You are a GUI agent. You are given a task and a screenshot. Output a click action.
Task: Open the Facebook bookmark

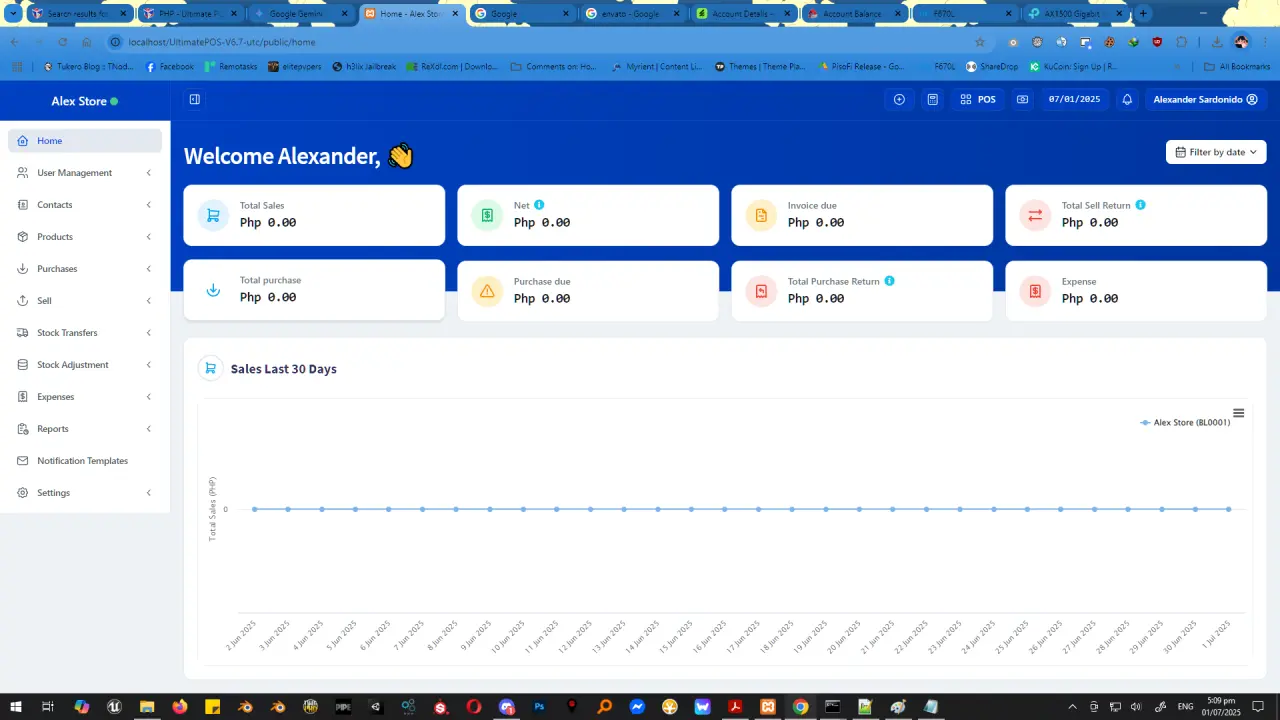tap(169, 67)
